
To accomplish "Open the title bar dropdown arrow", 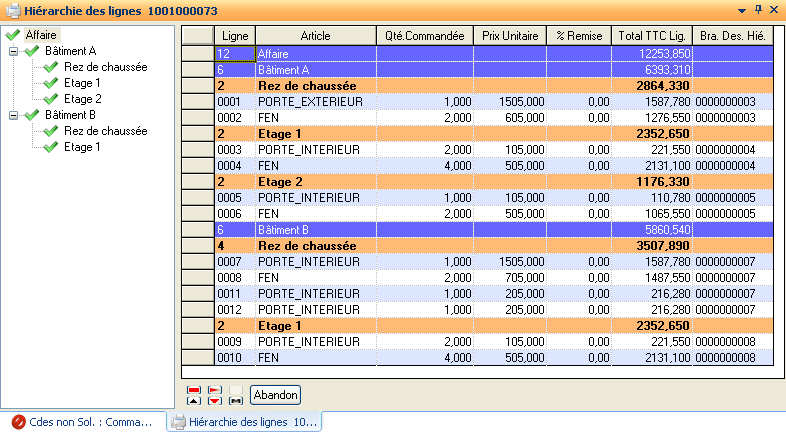I will tap(741, 9).
